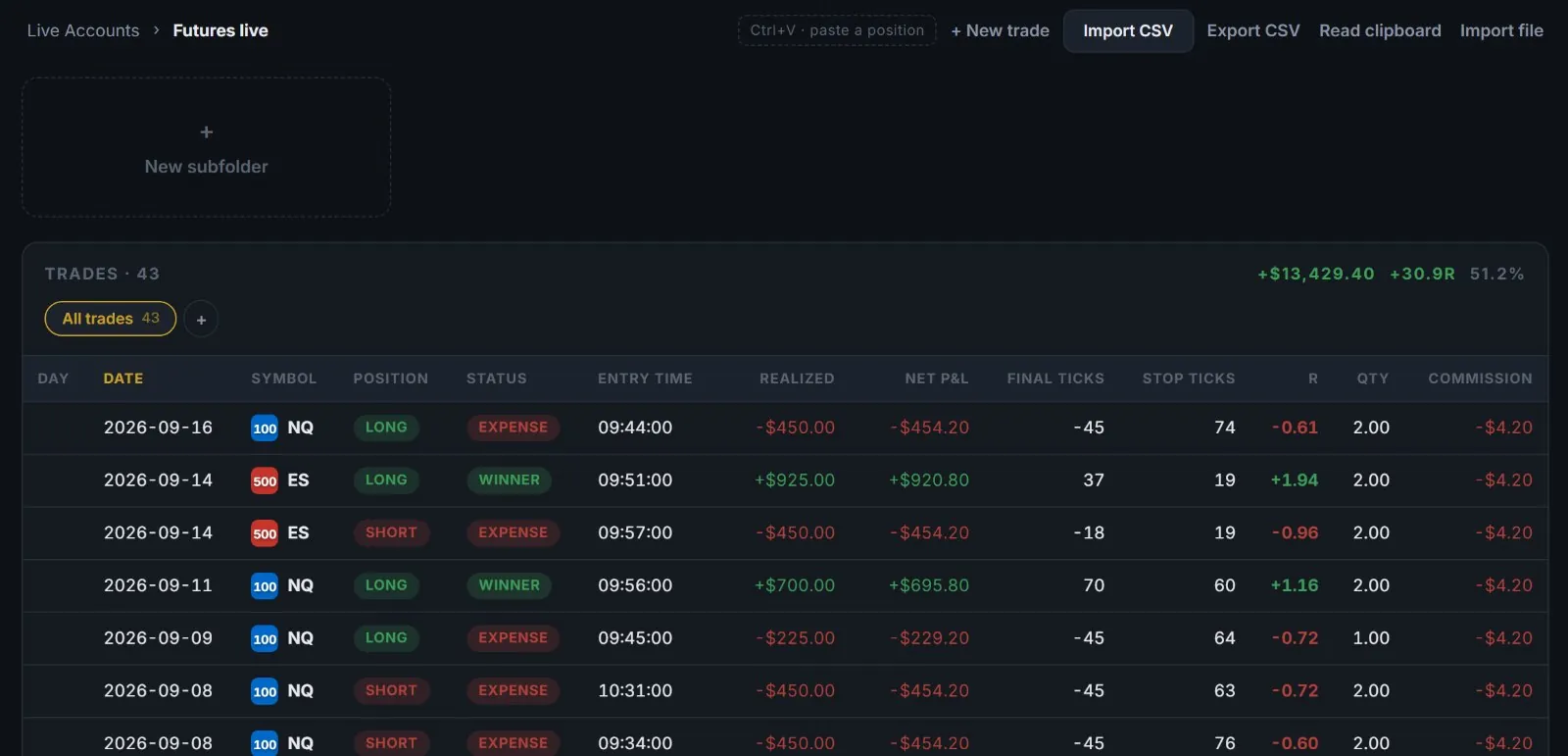Sort by COMMISSION column header
1568x756 pixels.
1480,378
